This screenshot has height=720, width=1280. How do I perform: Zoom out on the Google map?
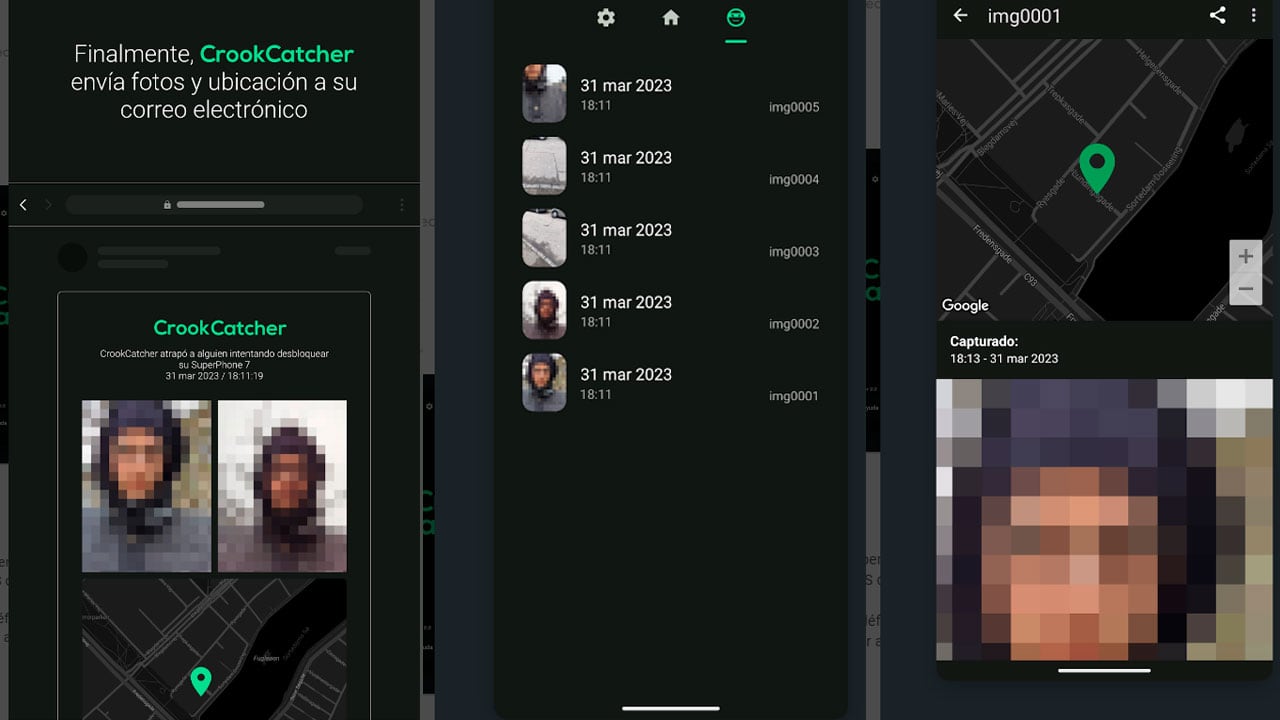(x=1246, y=289)
